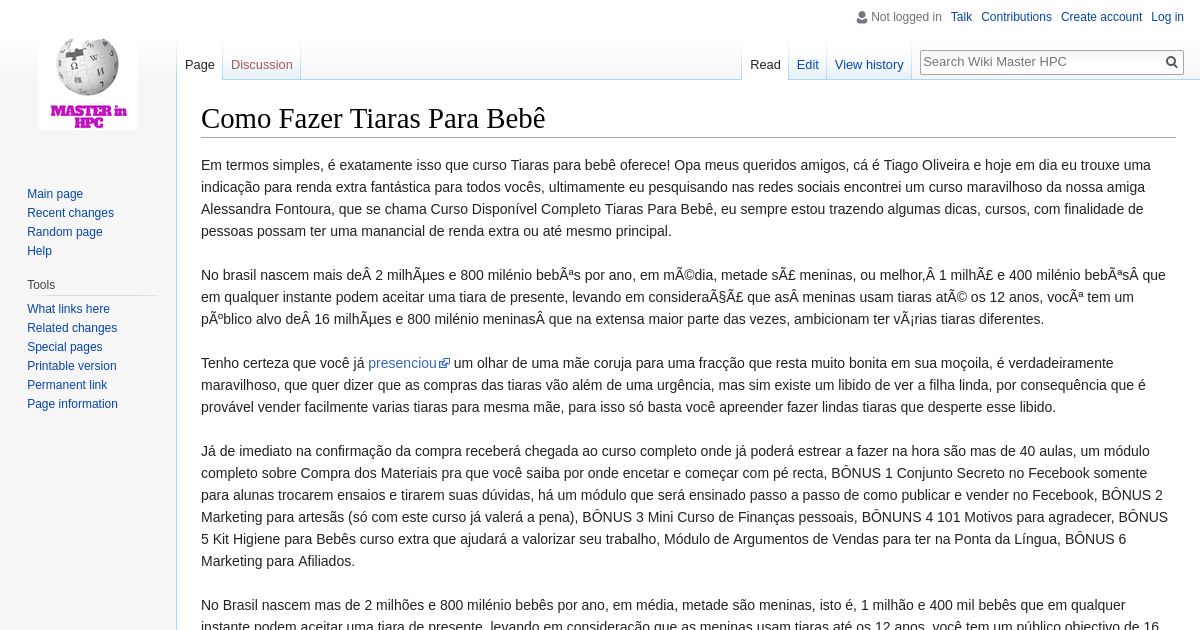1200x630 pixels.
Task: Click the 'Not logged in' text
Action: click(906, 17)
